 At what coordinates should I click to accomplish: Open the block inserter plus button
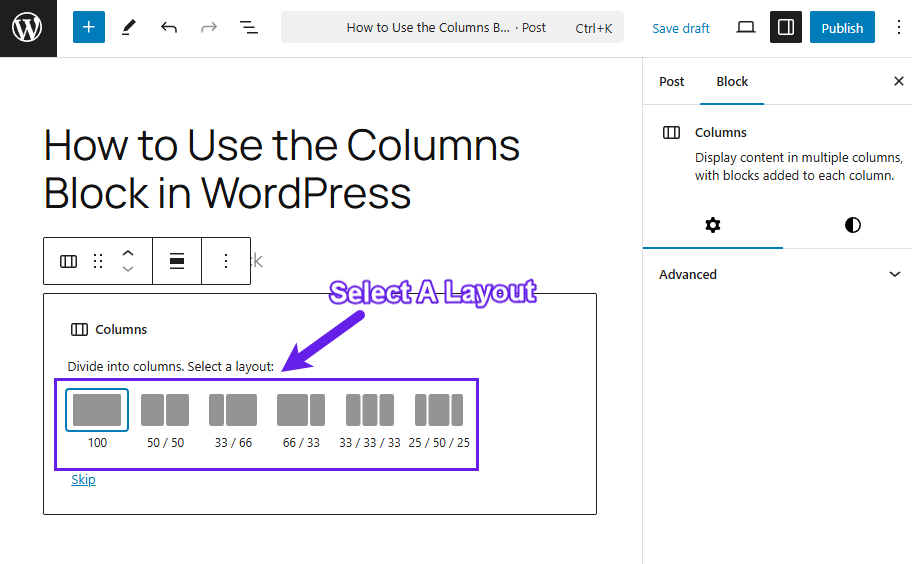point(88,28)
